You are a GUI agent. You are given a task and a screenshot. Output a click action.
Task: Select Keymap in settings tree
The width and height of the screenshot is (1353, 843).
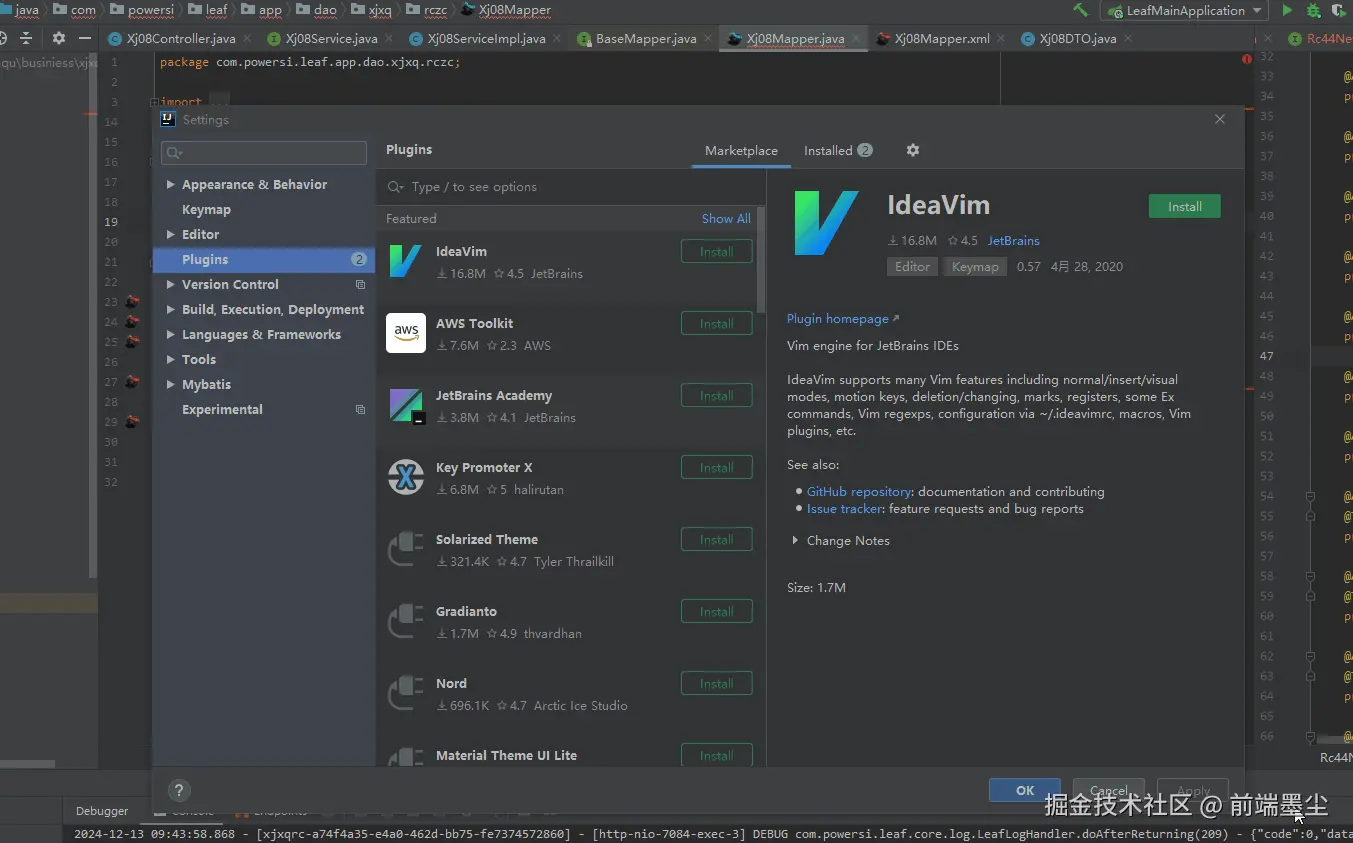coord(206,210)
